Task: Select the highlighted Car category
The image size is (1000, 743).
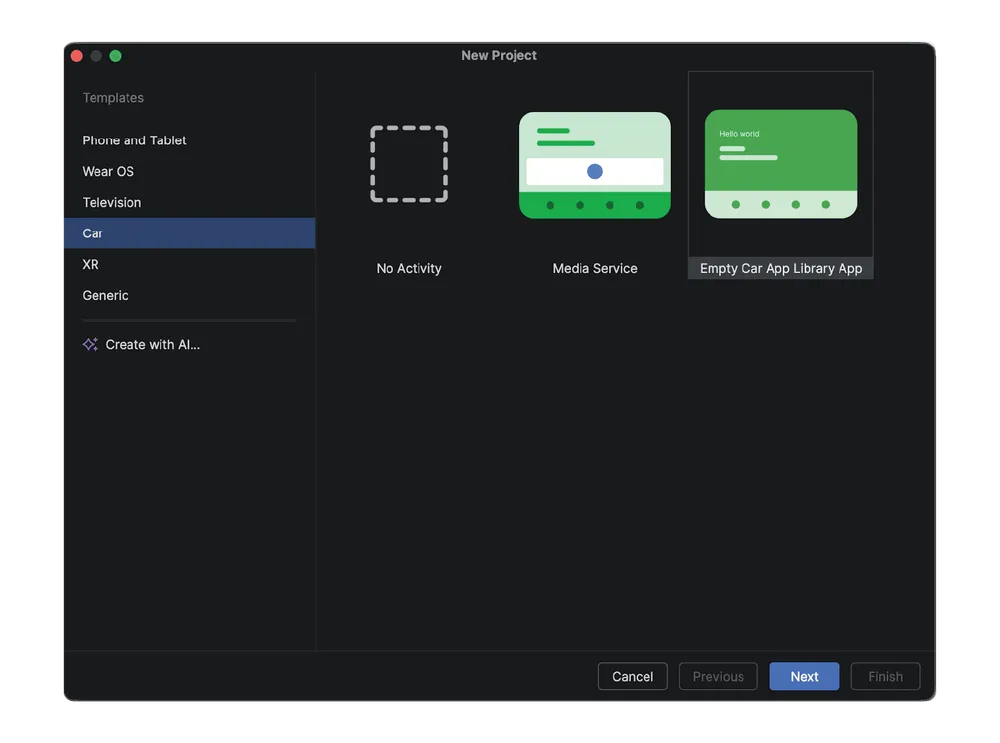Action: 93,233
